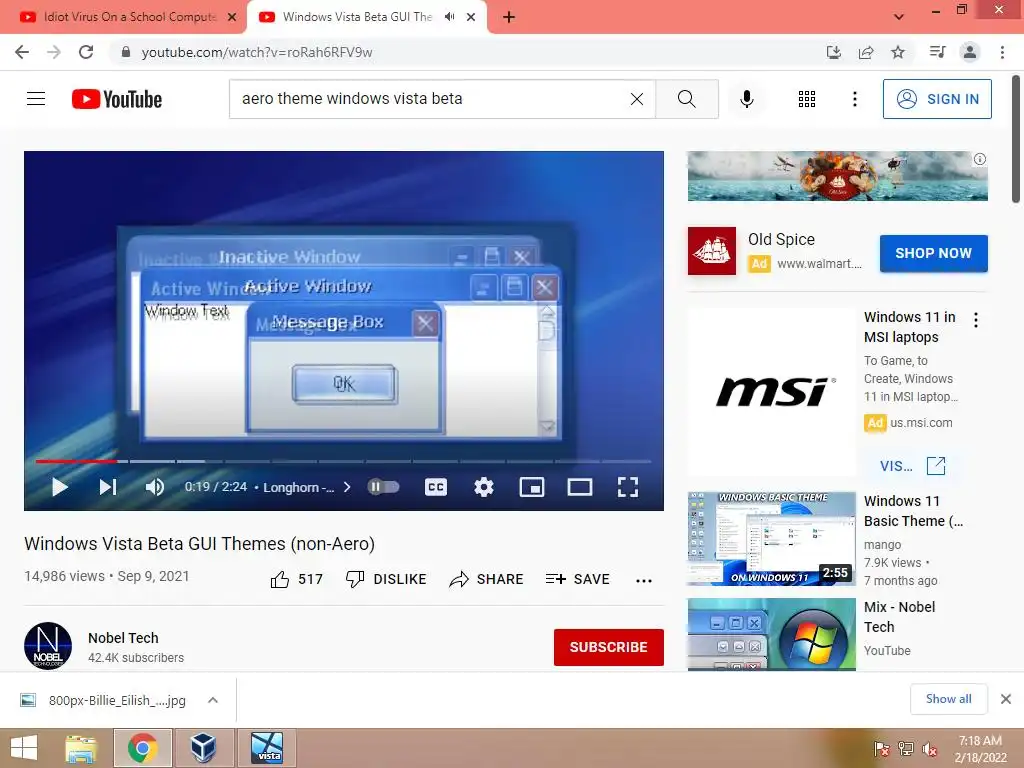Viewport: 1024px width, 768px height.
Task: Open the MSI ad thumbnail
Action: [x=771, y=392]
